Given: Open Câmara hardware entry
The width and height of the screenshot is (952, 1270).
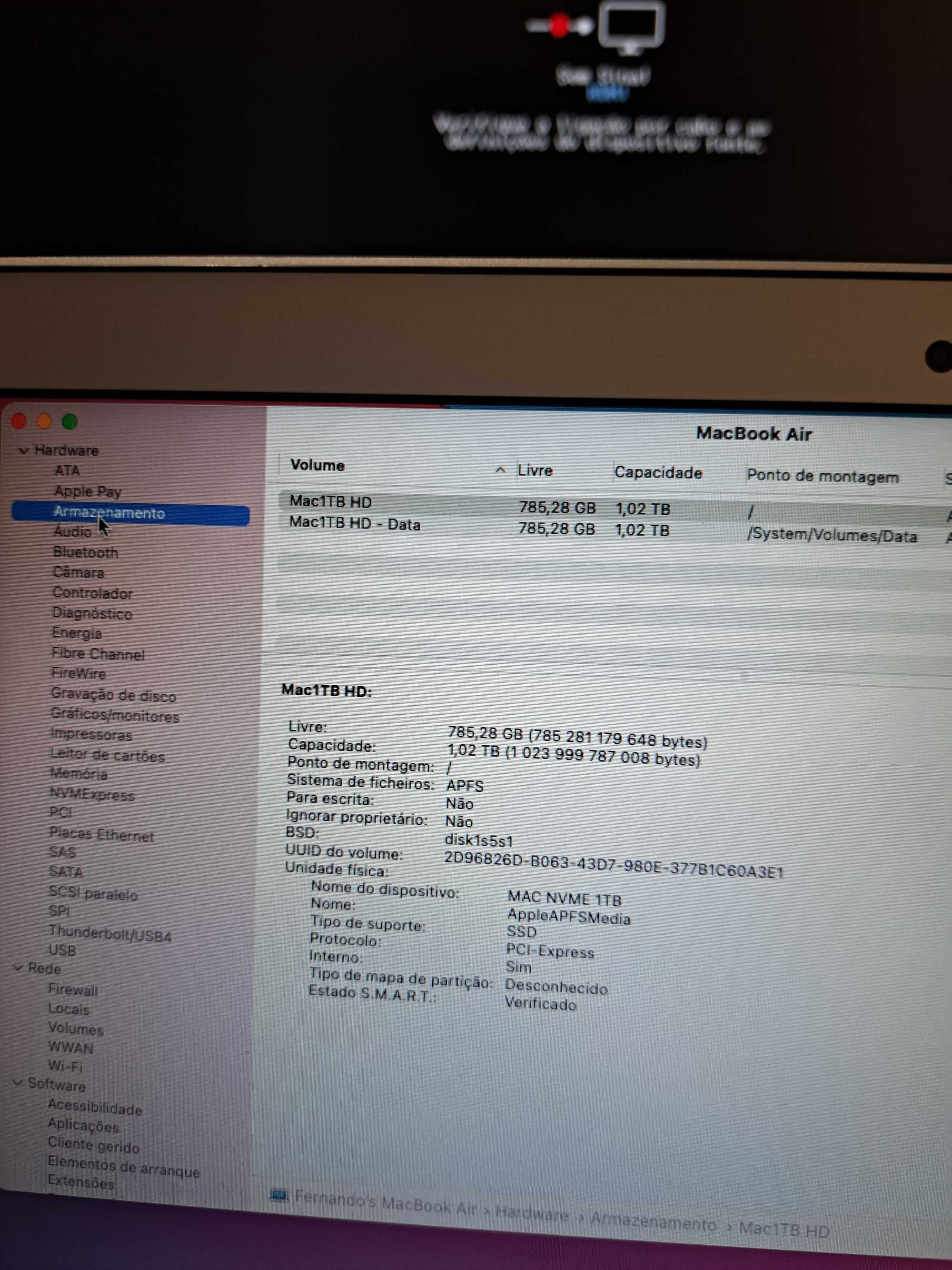Looking at the screenshot, I should coord(79,572).
